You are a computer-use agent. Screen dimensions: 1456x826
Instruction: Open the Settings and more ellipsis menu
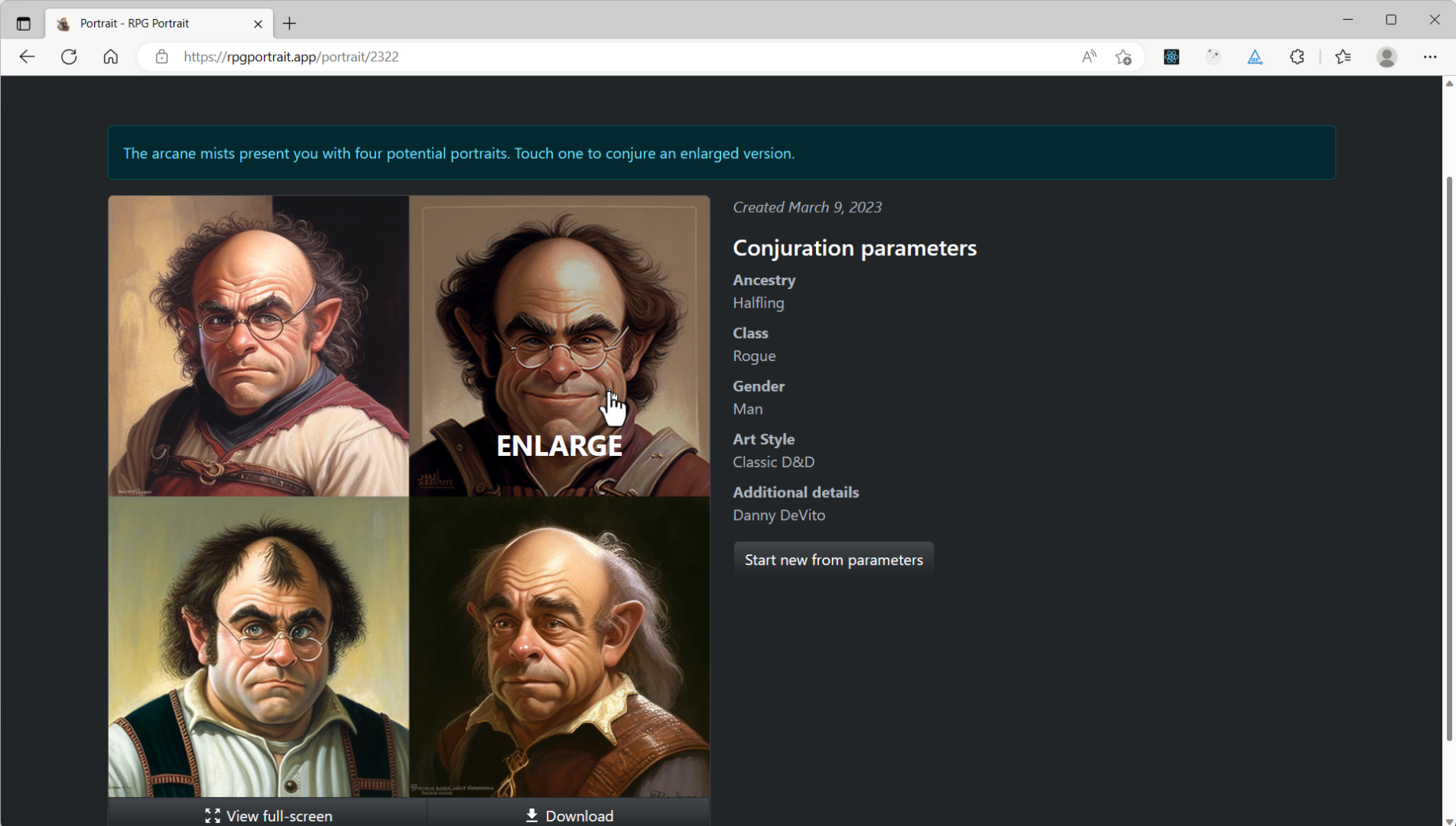pyautogui.click(x=1430, y=57)
